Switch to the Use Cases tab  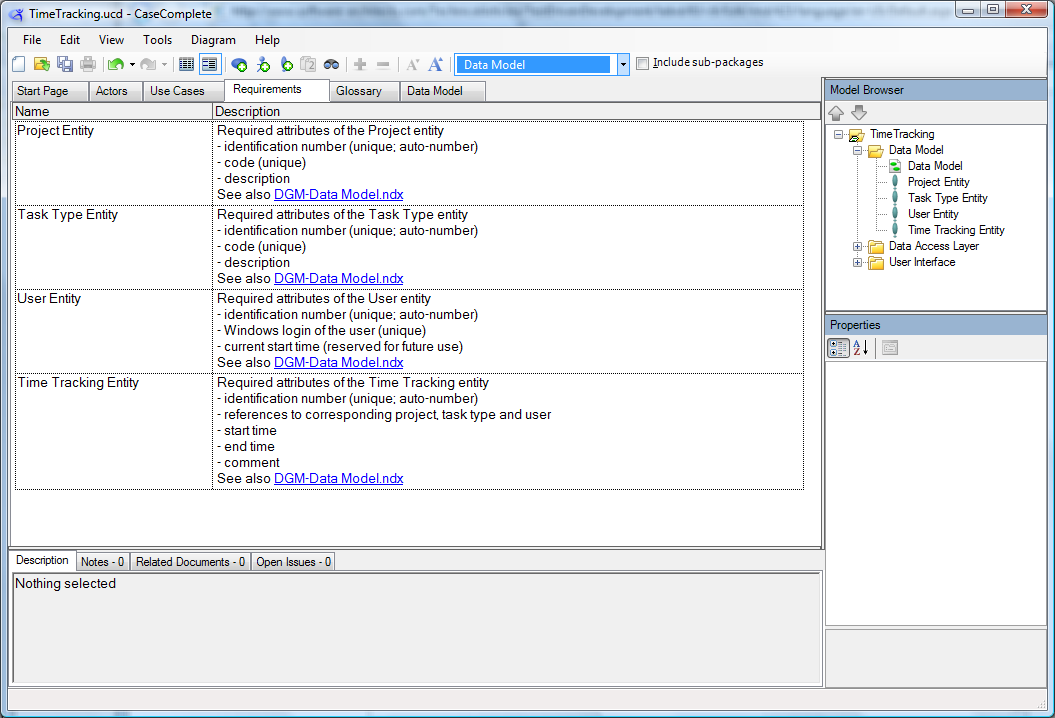pos(183,91)
